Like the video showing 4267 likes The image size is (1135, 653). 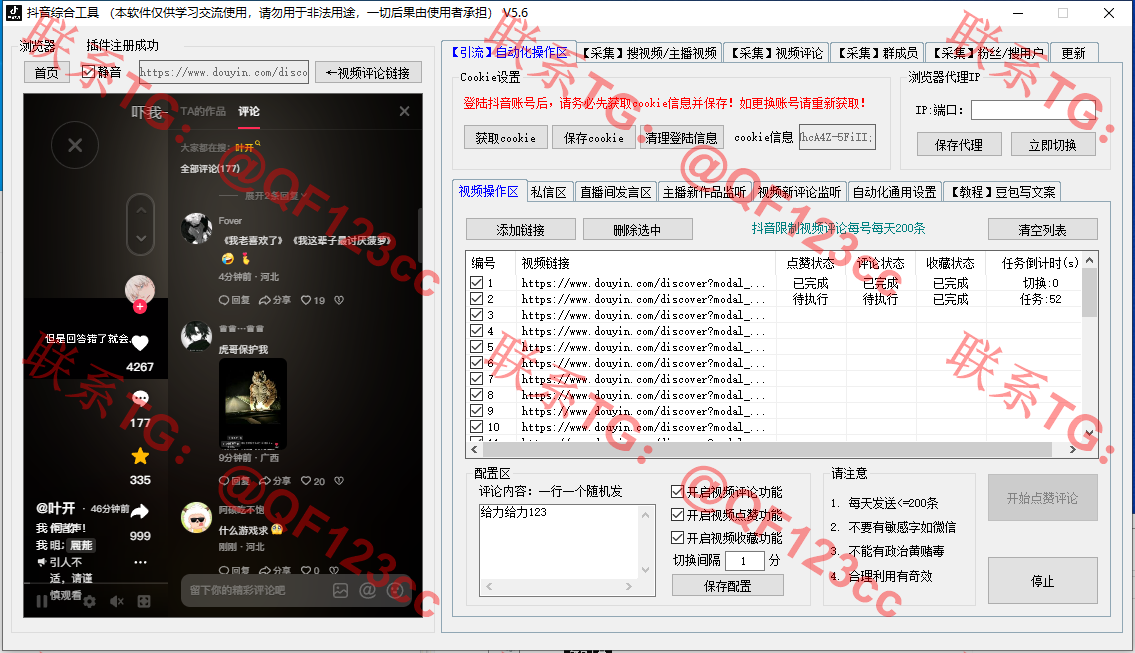click(x=140, y=343)
